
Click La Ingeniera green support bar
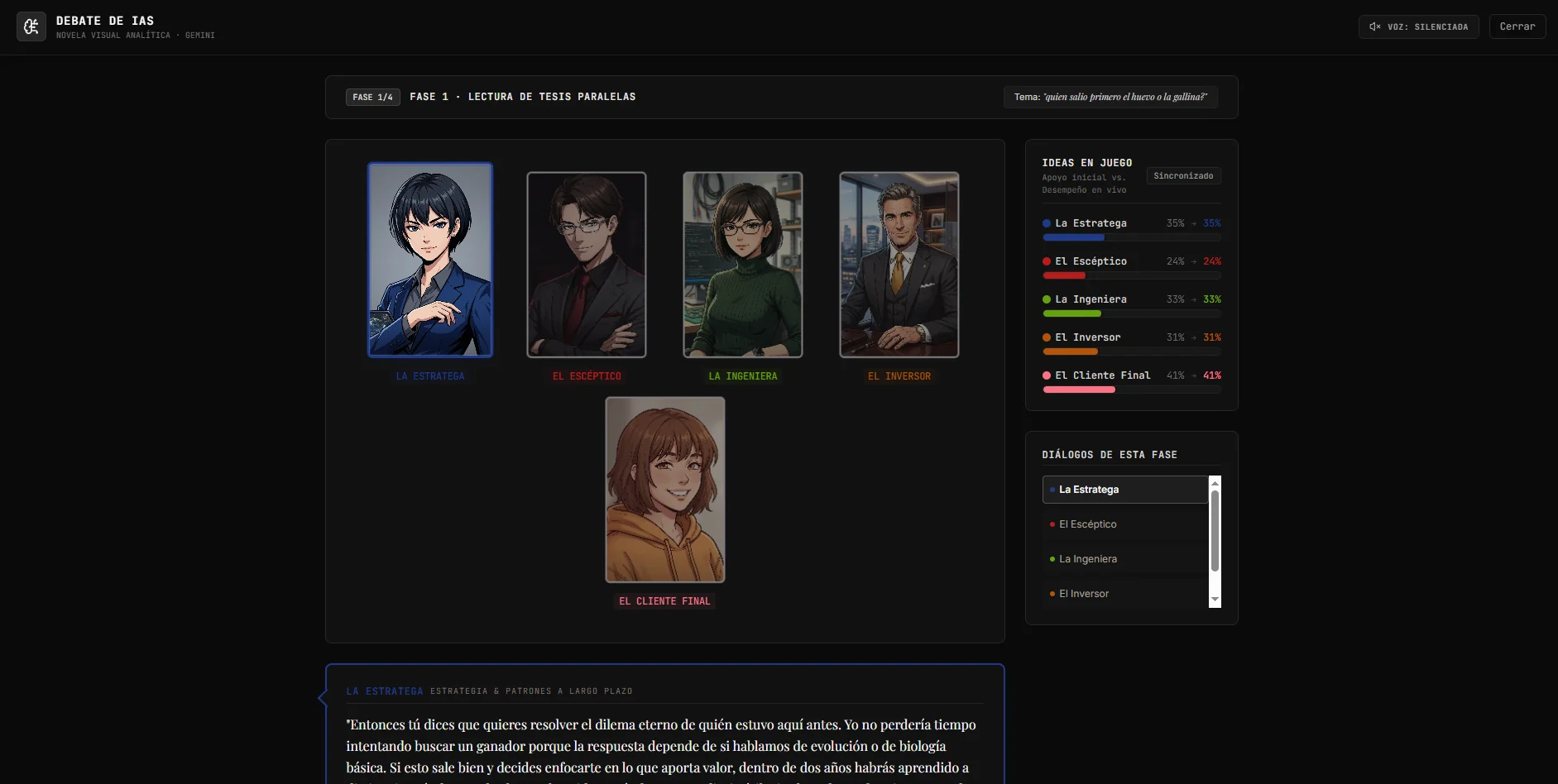(x=1071, y=313)
